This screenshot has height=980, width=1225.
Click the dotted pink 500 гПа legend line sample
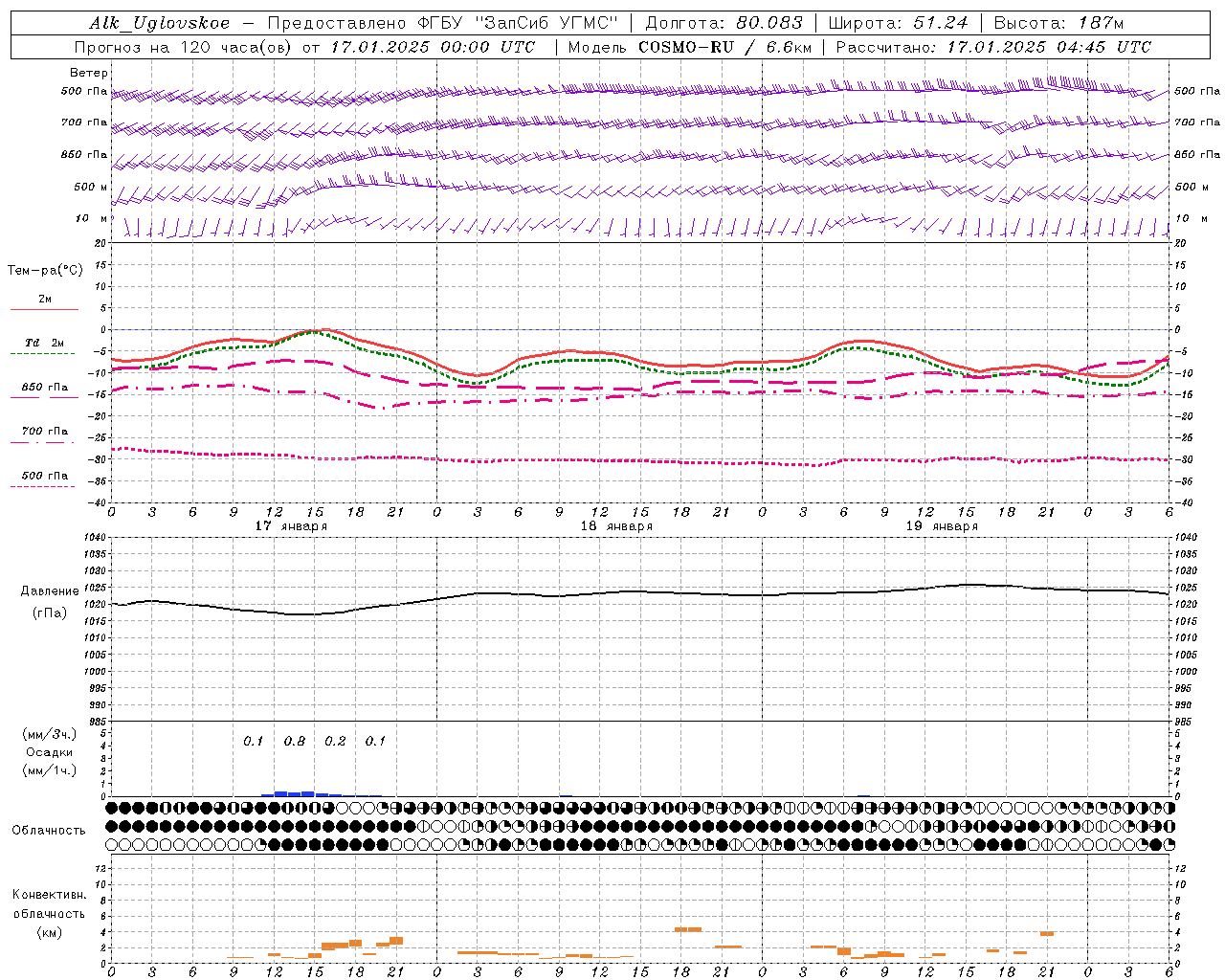[42, 486]
